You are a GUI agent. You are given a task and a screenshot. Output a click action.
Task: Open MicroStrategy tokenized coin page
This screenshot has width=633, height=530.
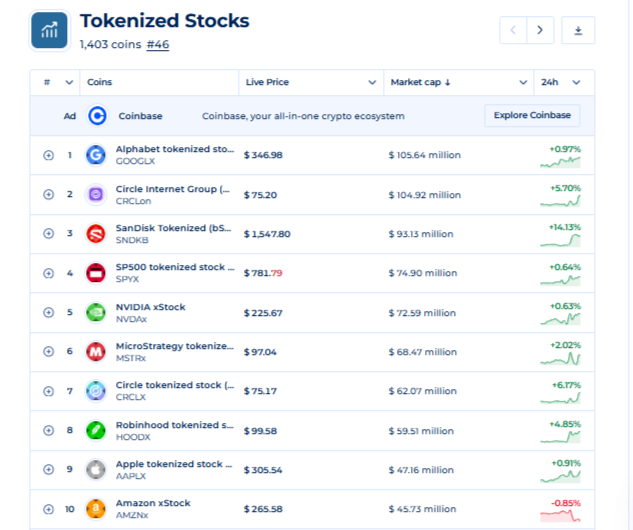[x=175, y=346]
